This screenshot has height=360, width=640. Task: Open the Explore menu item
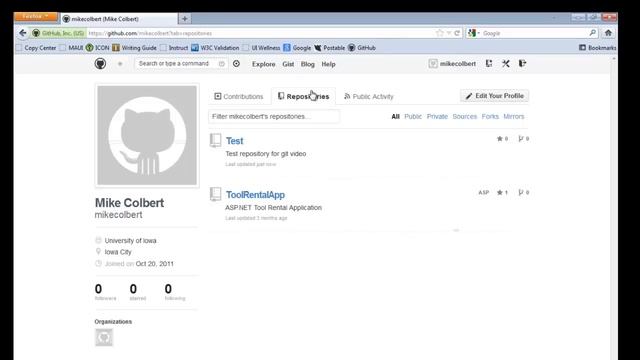pos(264,64)
